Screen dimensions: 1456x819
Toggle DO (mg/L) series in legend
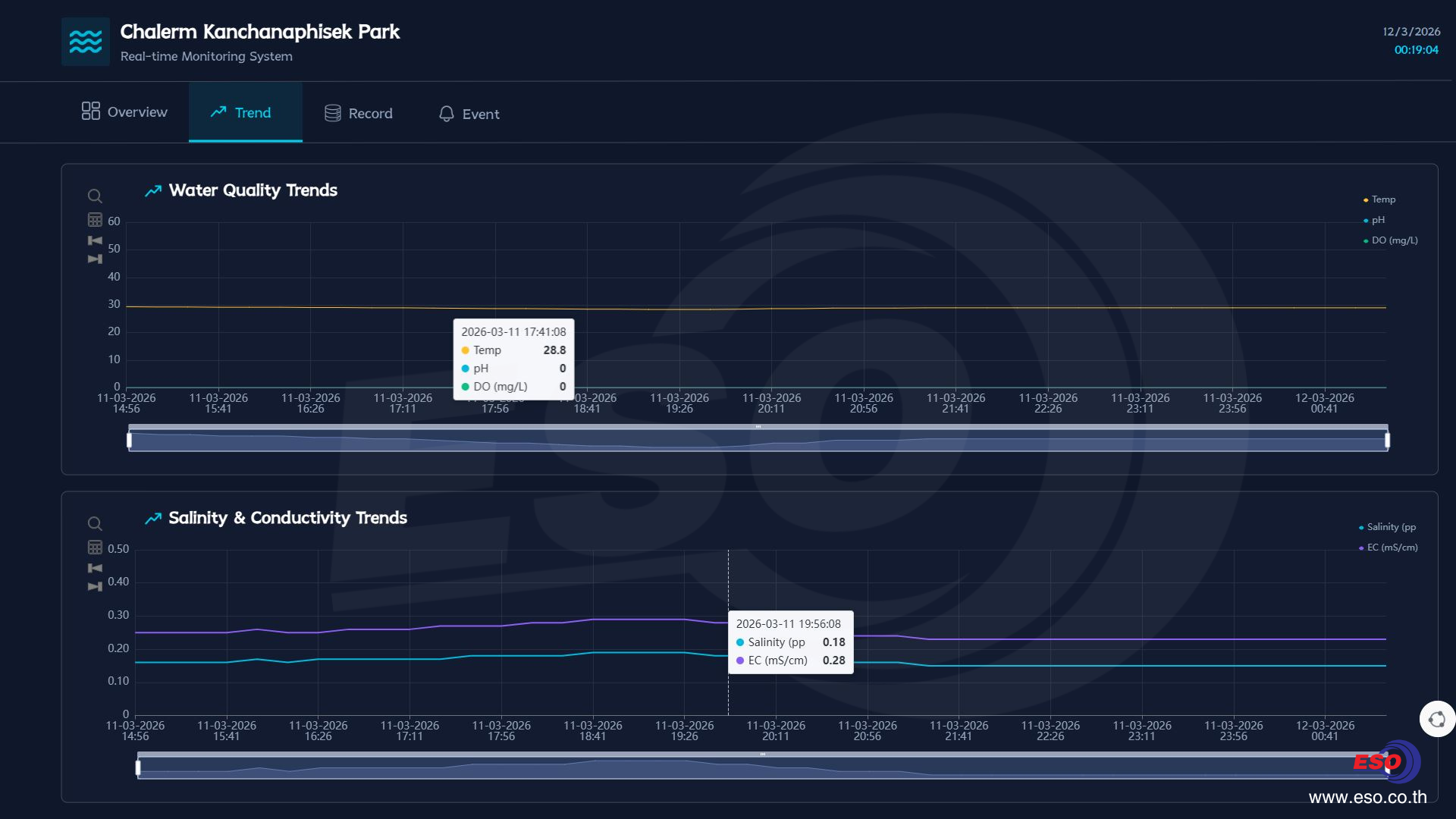pyautogui.click(x=1393, y=240)
